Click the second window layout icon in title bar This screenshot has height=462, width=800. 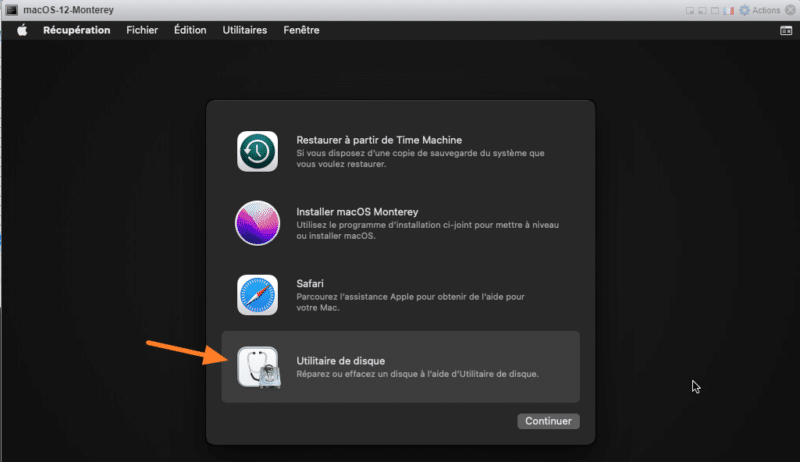(x=702, y=10)
